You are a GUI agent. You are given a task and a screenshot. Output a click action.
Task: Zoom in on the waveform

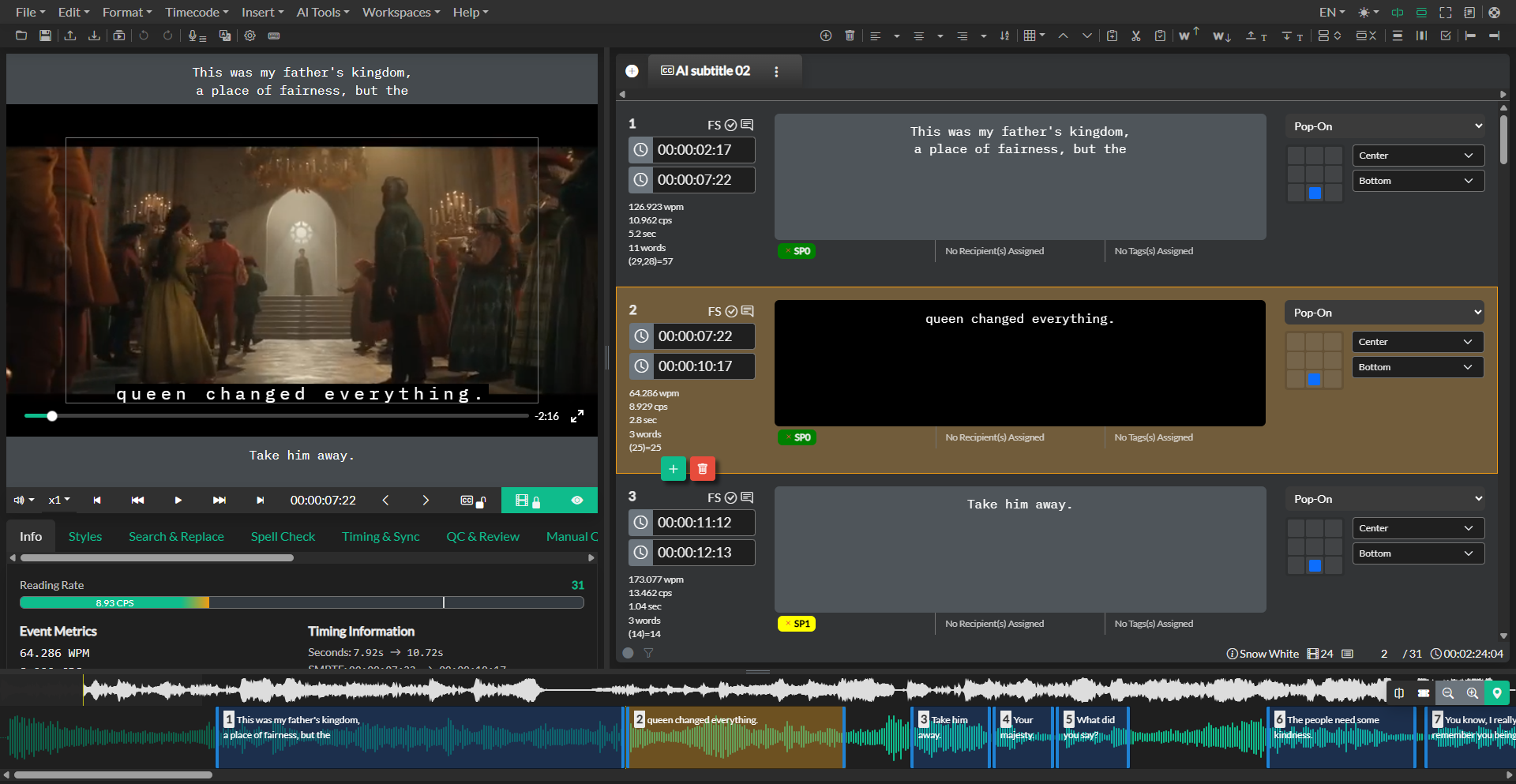(1472, 693)
